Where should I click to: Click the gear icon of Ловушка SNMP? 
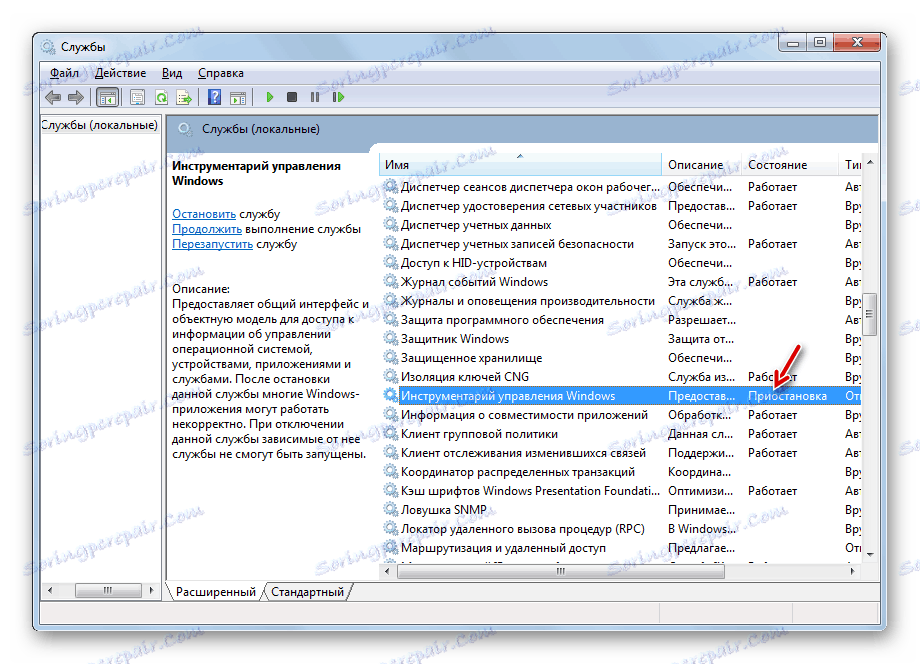[x=390, y=509]
